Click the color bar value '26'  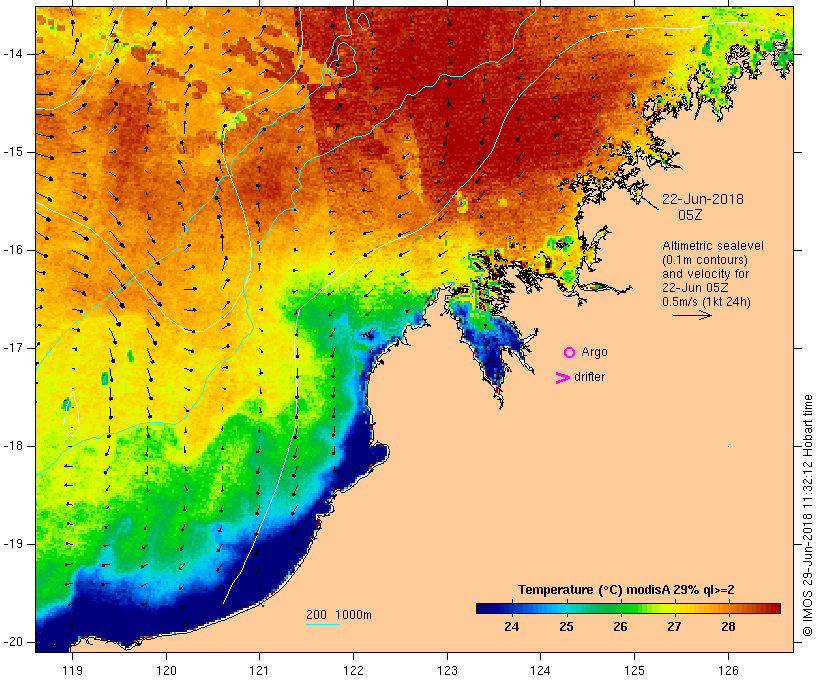pyautogui.click(x=620, y=626)
